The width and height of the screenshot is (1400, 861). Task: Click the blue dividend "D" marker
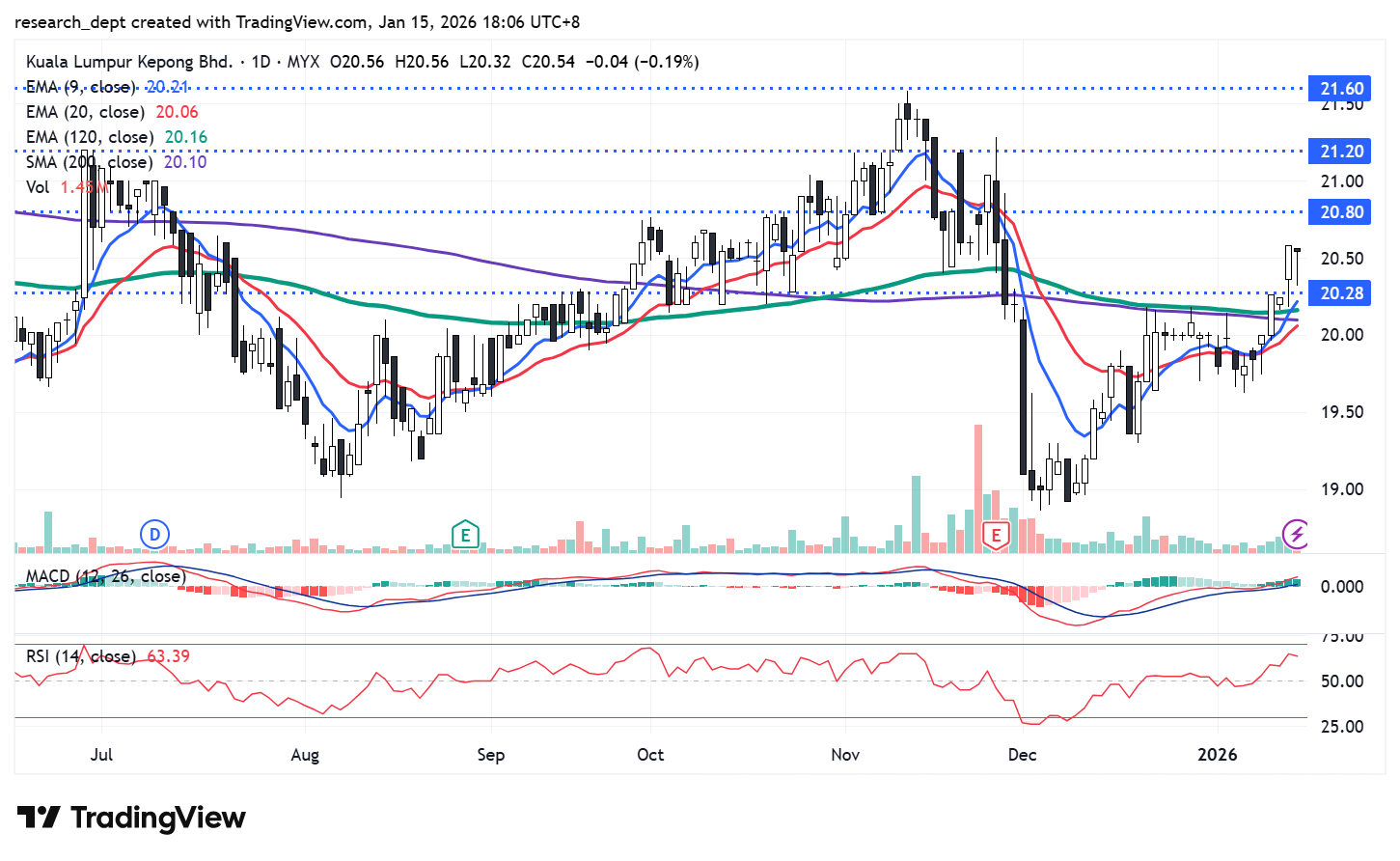[154, 534]
